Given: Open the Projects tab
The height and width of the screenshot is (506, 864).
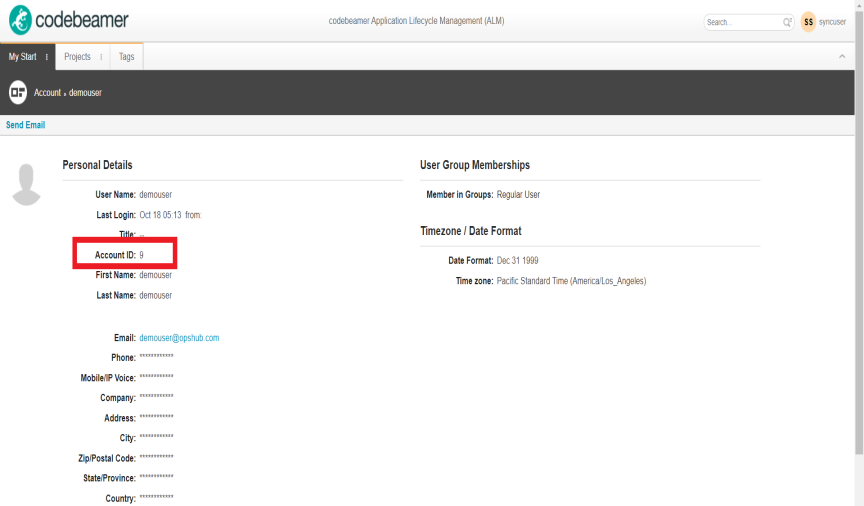Looking at the screenshot, I should pos(77,57).
